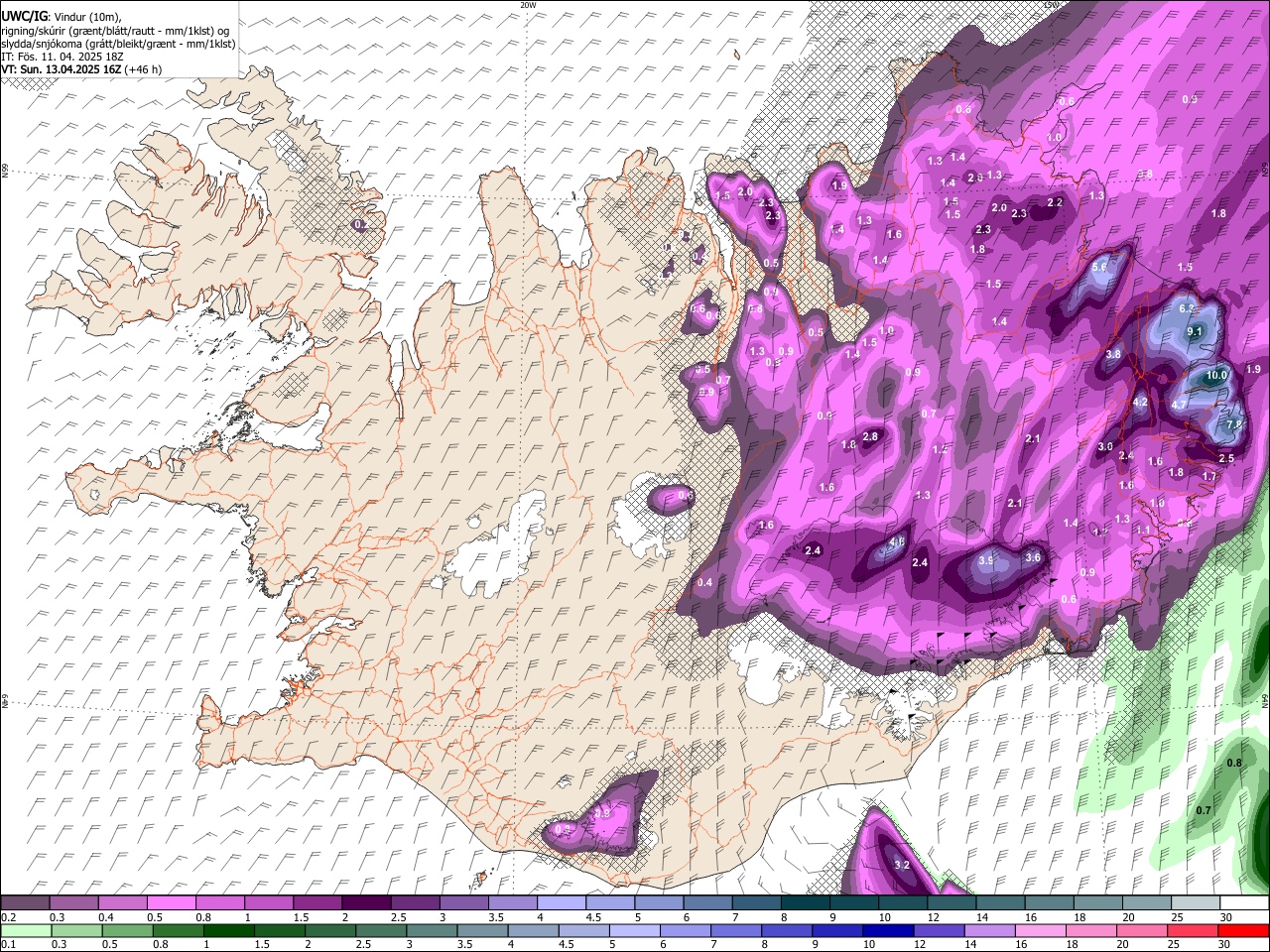Viewport: 1270px width, 952px height.
Task: Click the '4.8' value on the map
Action: (x=896, y=541)
